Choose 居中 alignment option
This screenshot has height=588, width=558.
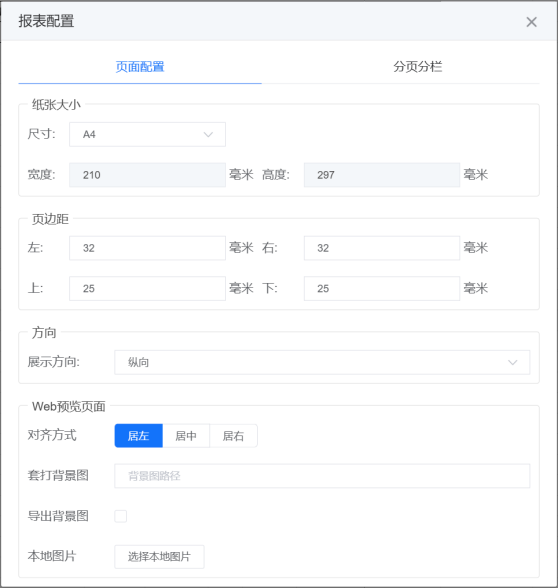[x=186, y=436]
